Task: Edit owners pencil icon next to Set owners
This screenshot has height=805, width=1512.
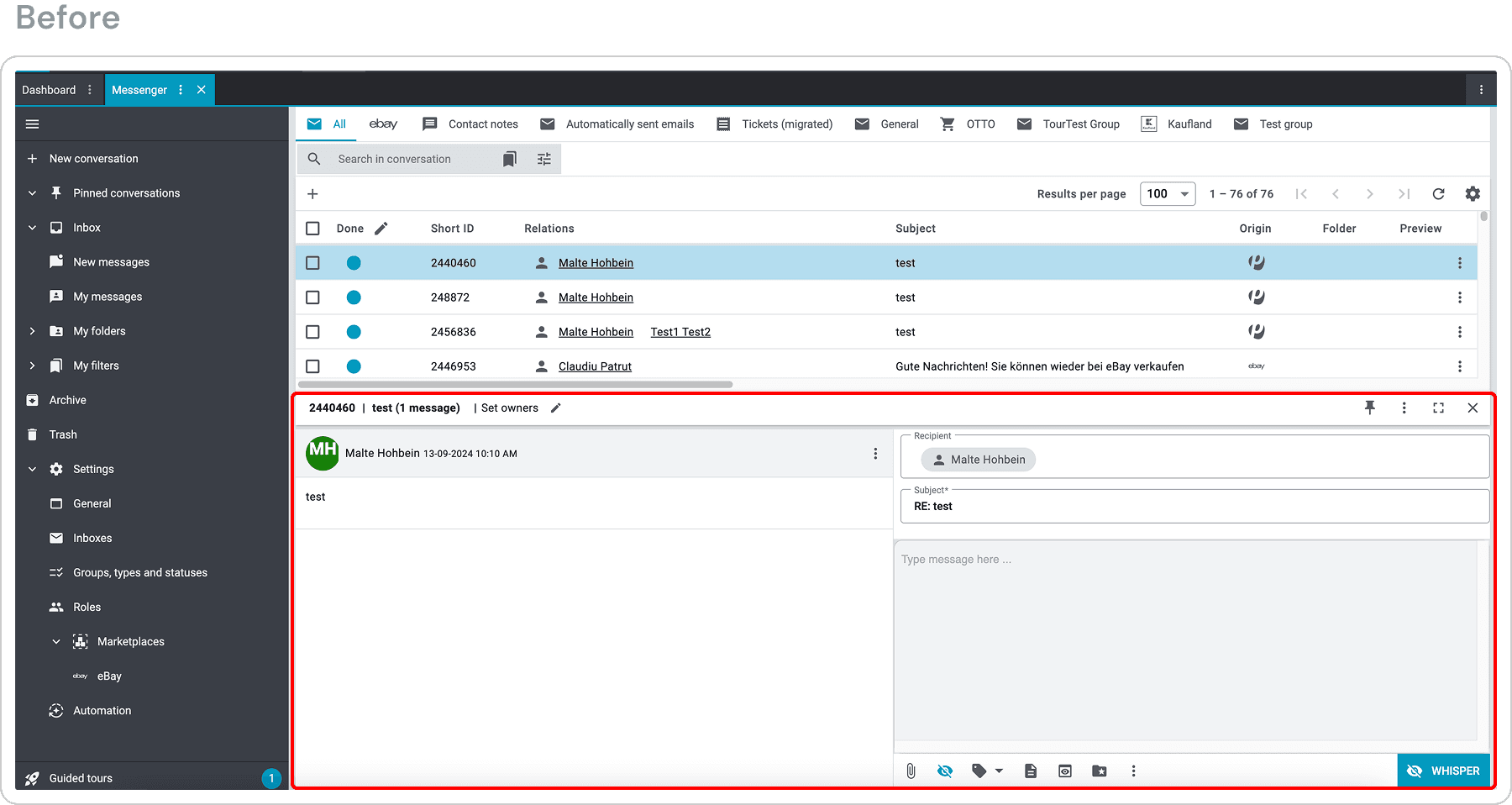Action: [x=555, y=408]
